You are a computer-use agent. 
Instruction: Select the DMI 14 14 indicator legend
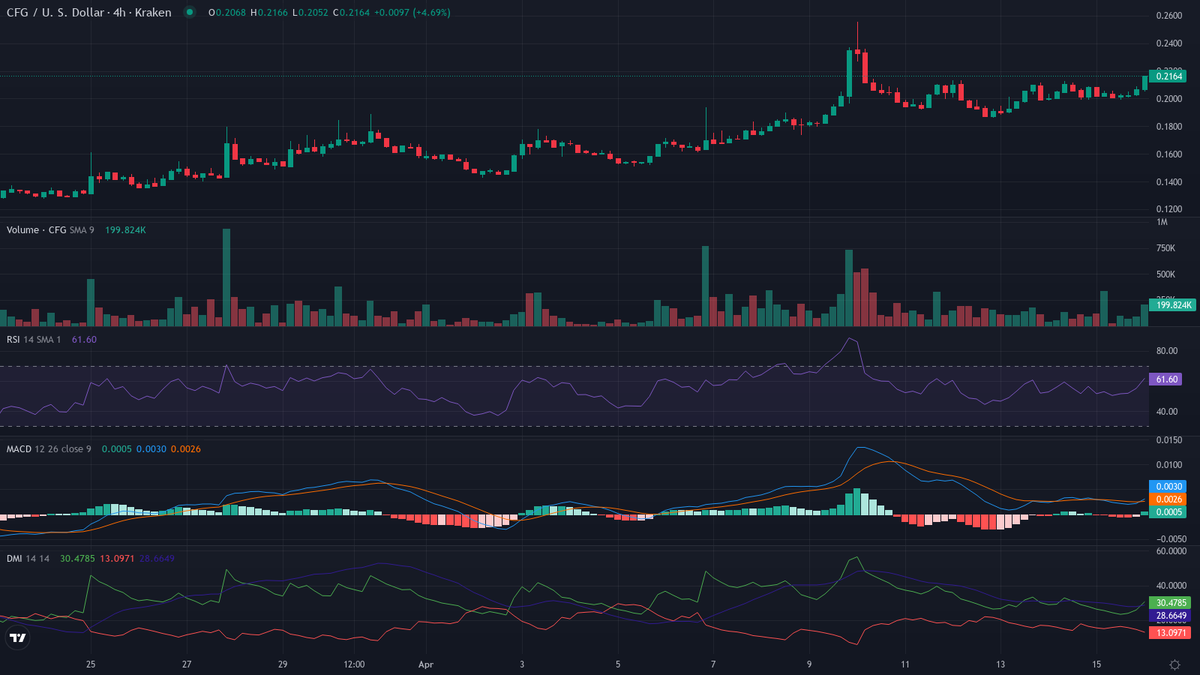pyautogui.click(x=29, y=558)
